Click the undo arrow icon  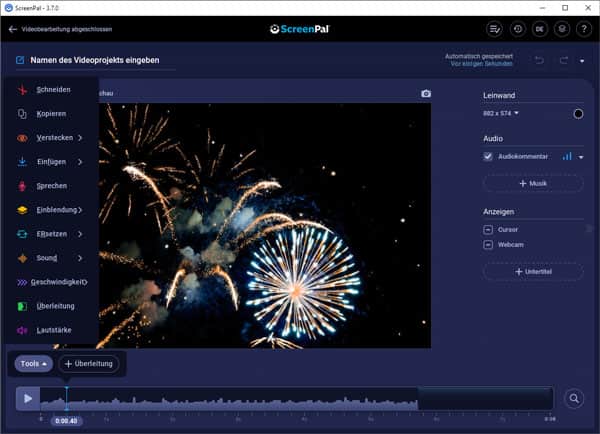[x=539, y=61]
